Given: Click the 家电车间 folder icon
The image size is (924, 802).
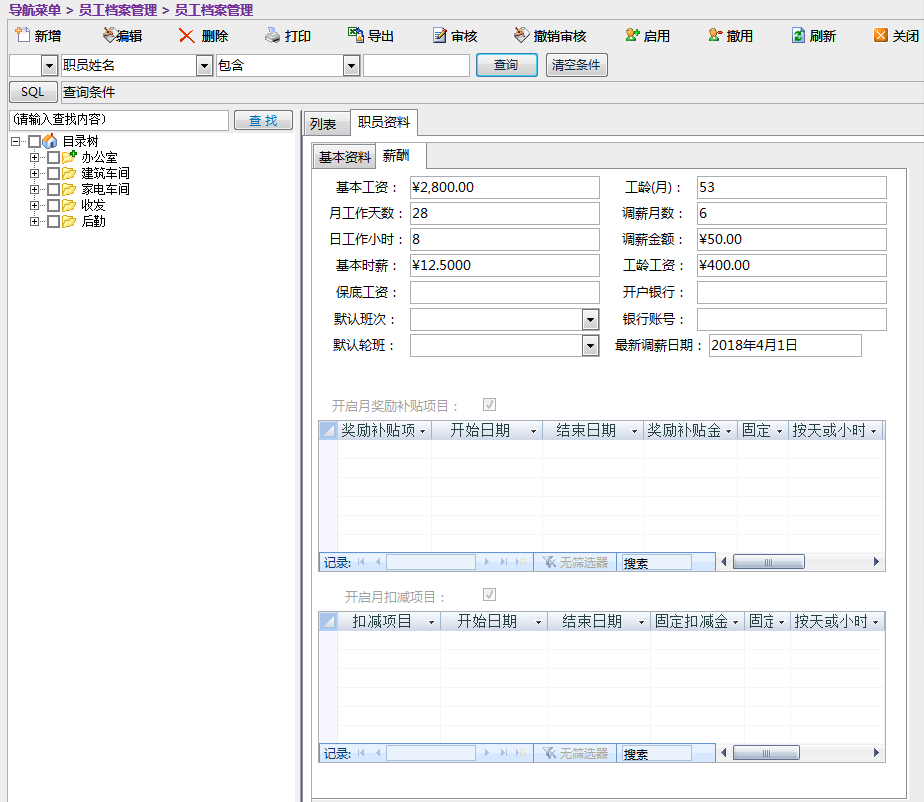Looking at the screenshot, I should tap(70, 189).
